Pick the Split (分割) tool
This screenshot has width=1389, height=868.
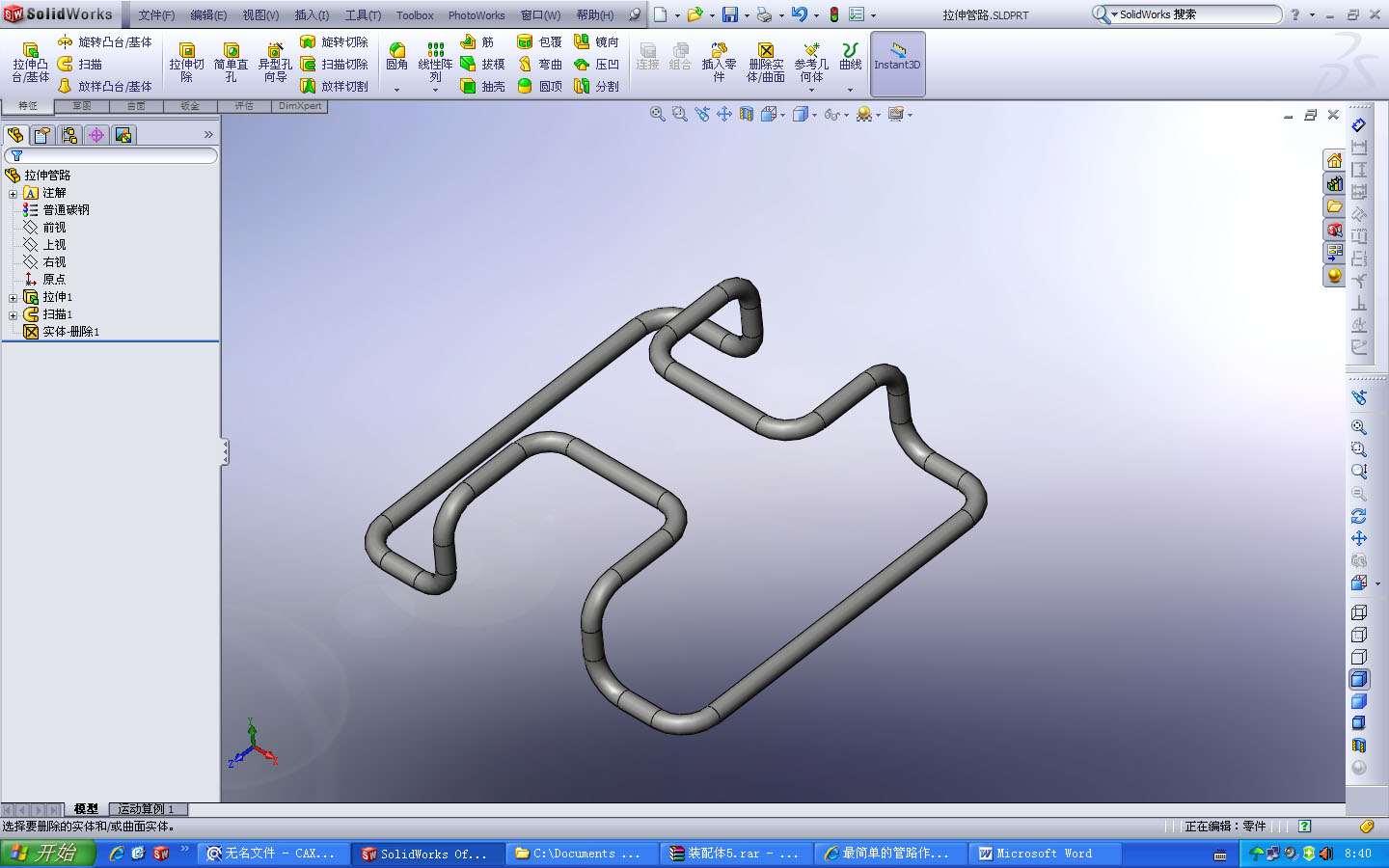coord(596,87)
